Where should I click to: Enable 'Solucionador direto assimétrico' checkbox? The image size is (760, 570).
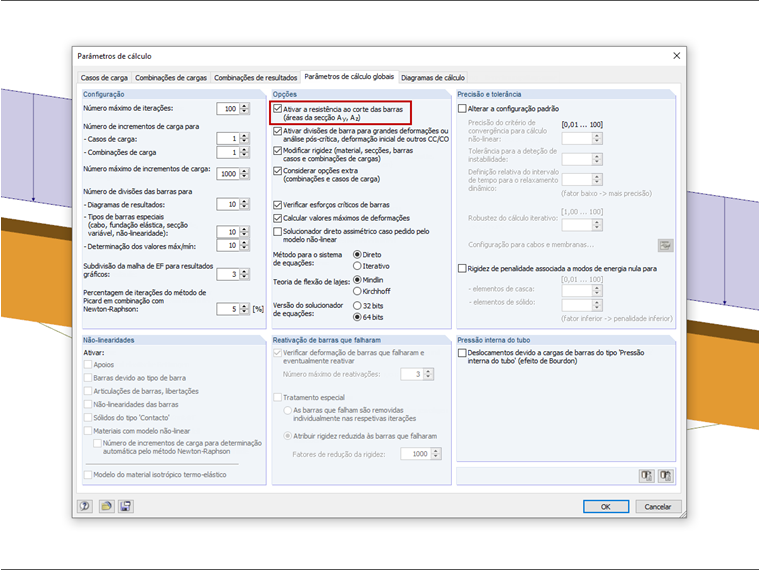click(278, 232)
